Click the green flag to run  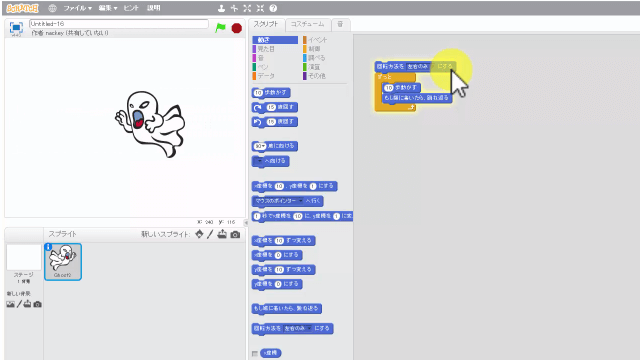(220, 28)
